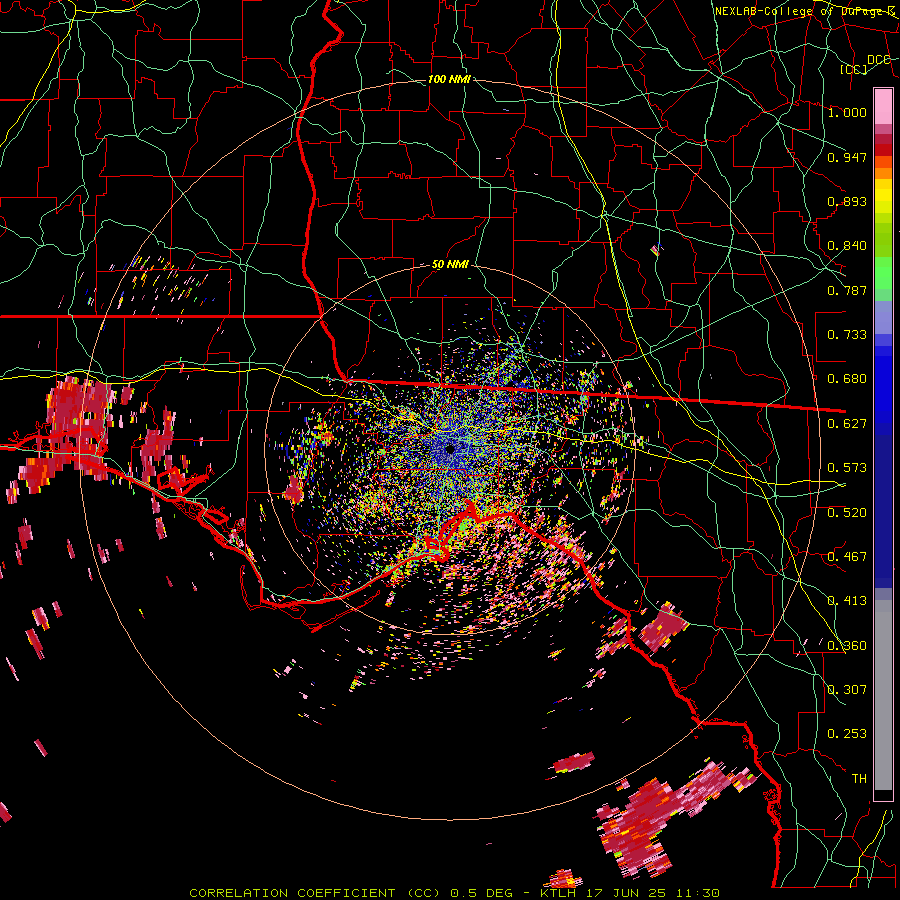Pick the gray segment of the color bar
Viewport: 900px width, 900px height.
coord(883,695)
